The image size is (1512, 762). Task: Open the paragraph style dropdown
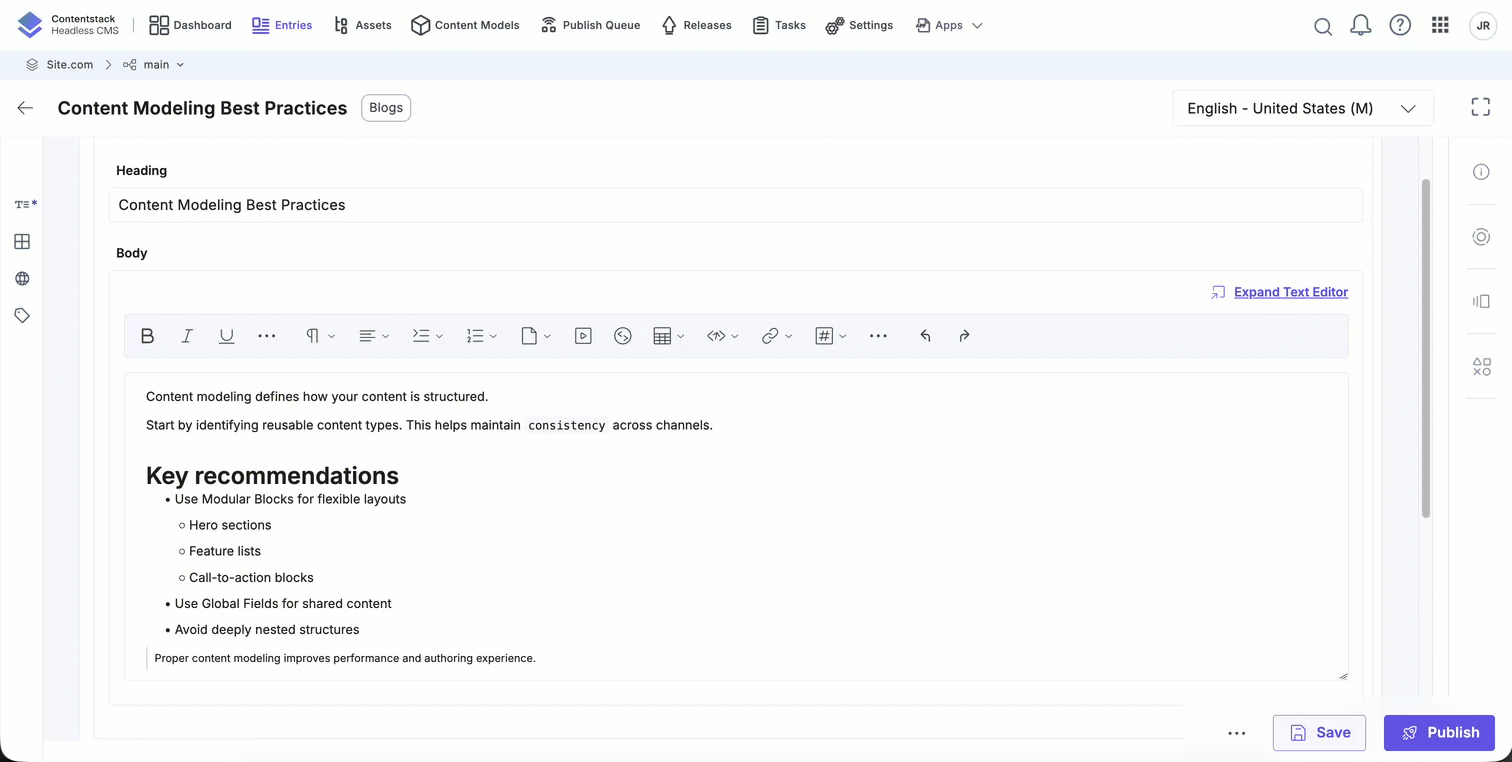[320, 336]
